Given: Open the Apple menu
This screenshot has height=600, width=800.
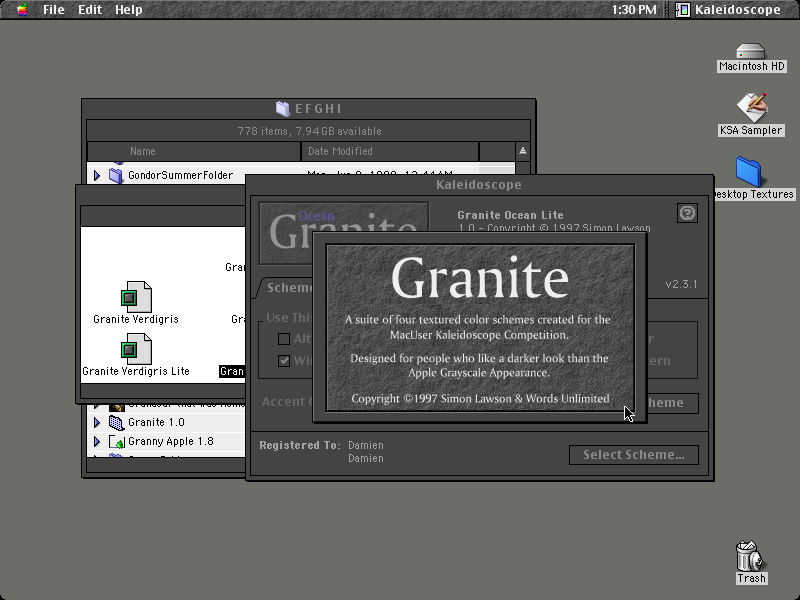Looking at the screenshot, I should [x=22, y=9].
